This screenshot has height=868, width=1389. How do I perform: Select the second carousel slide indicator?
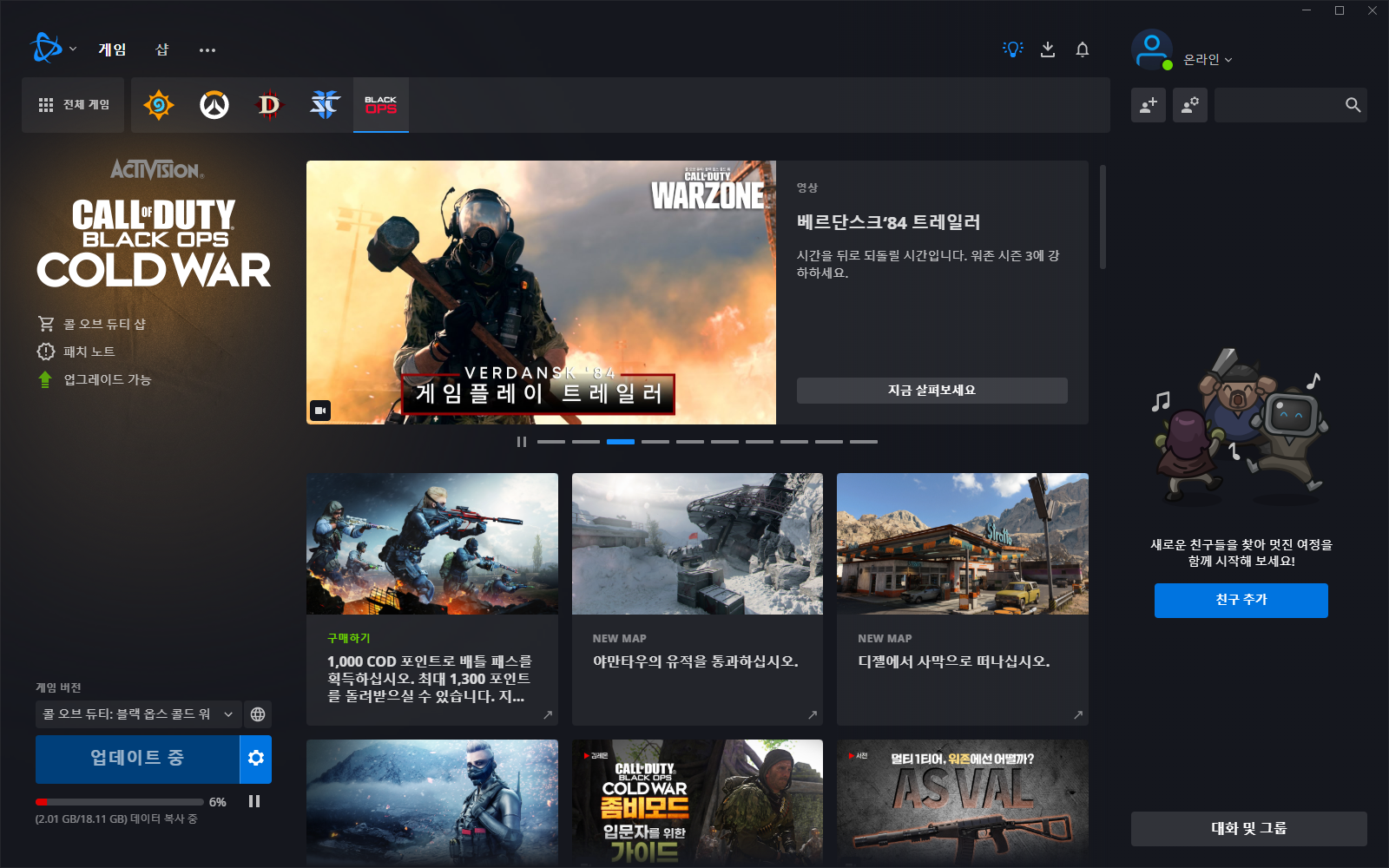point(586,442)
